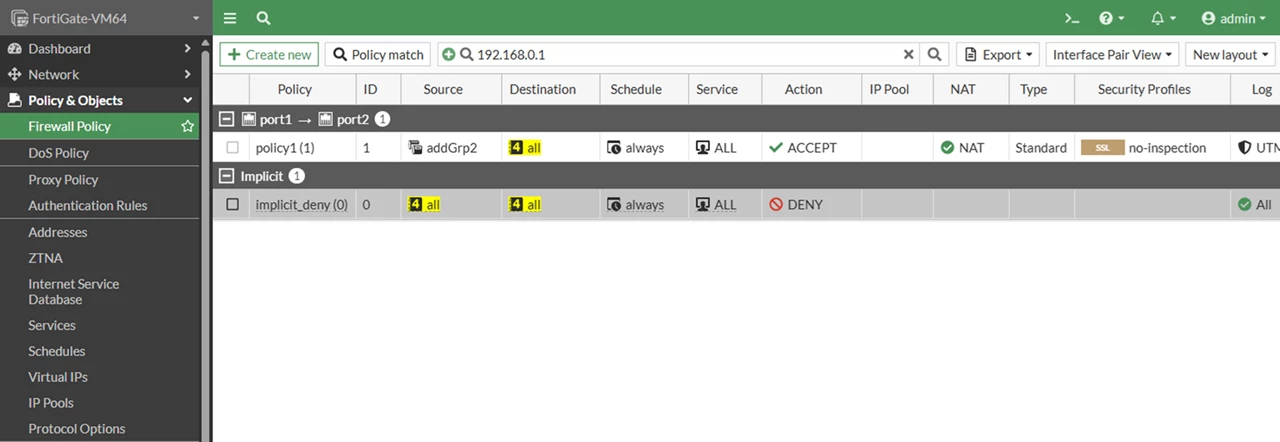Viewport: 1280px width, 442px height.
Task: Open the CLI console icon
Action: pyautogui.click(x=1071, y=18)
